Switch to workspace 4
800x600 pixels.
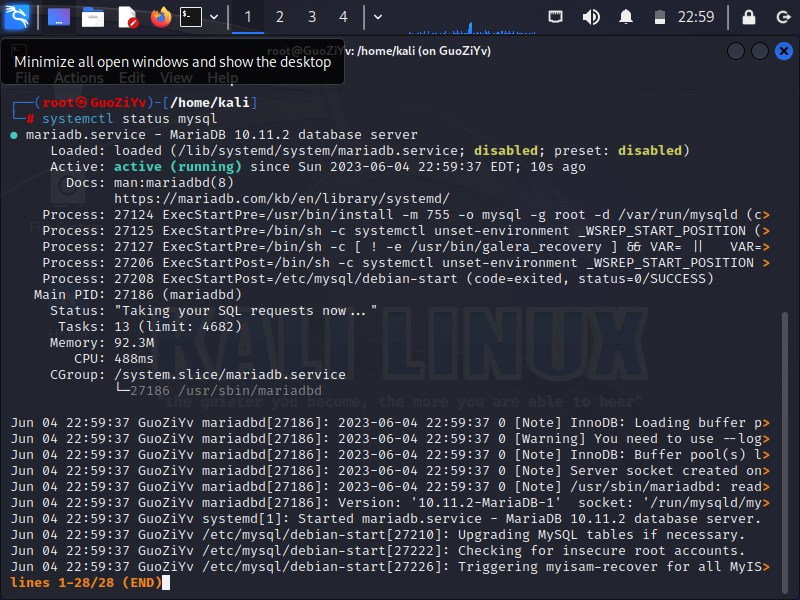point(343,17)
